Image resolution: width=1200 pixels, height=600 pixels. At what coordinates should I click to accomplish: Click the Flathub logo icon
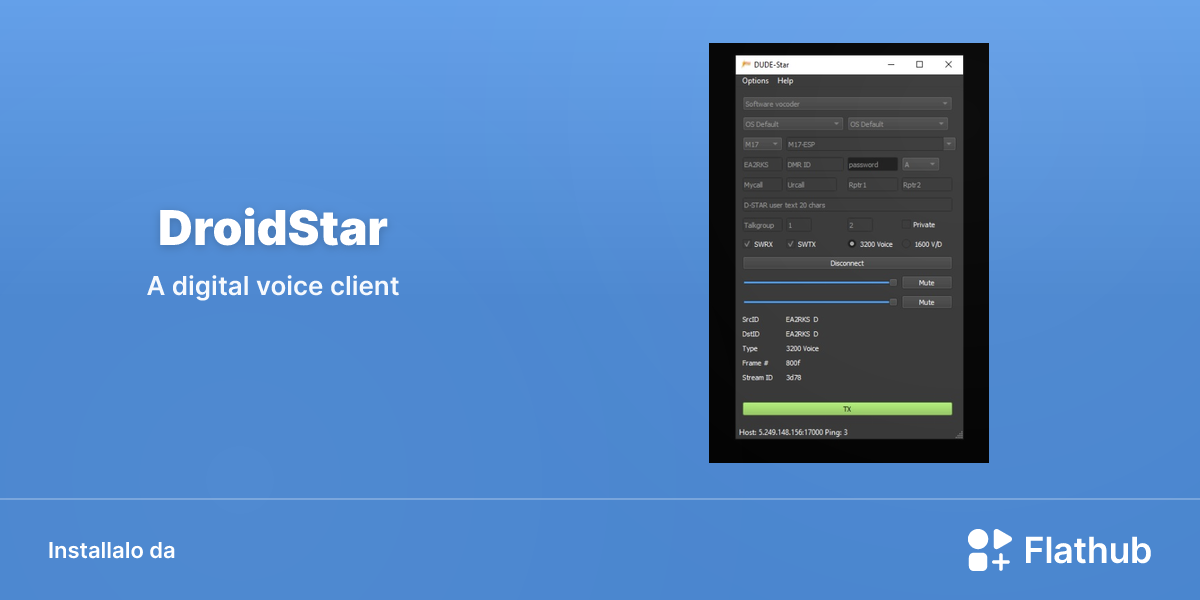coord(990,550)
